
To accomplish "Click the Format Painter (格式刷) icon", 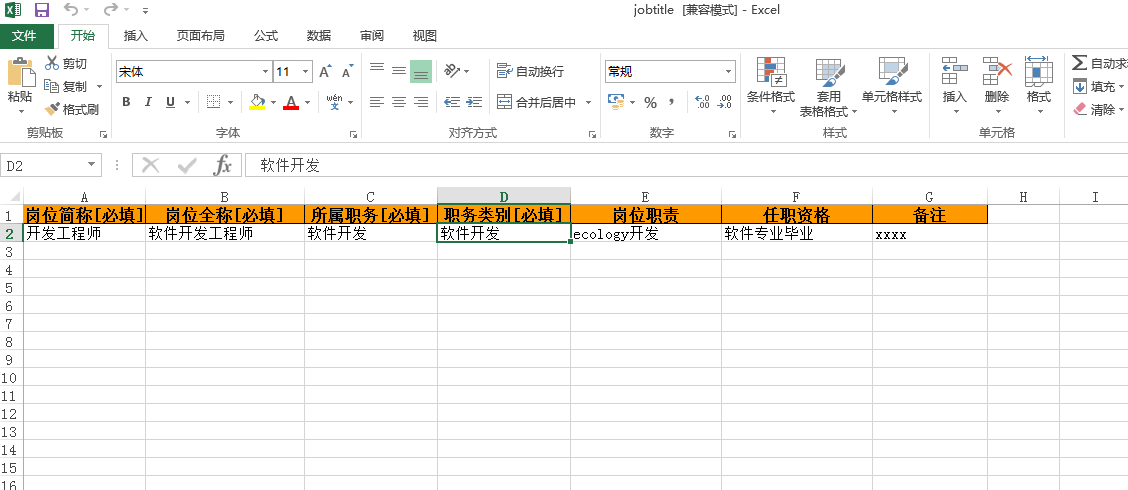I will pyautogui.click(x=52, y=109).
